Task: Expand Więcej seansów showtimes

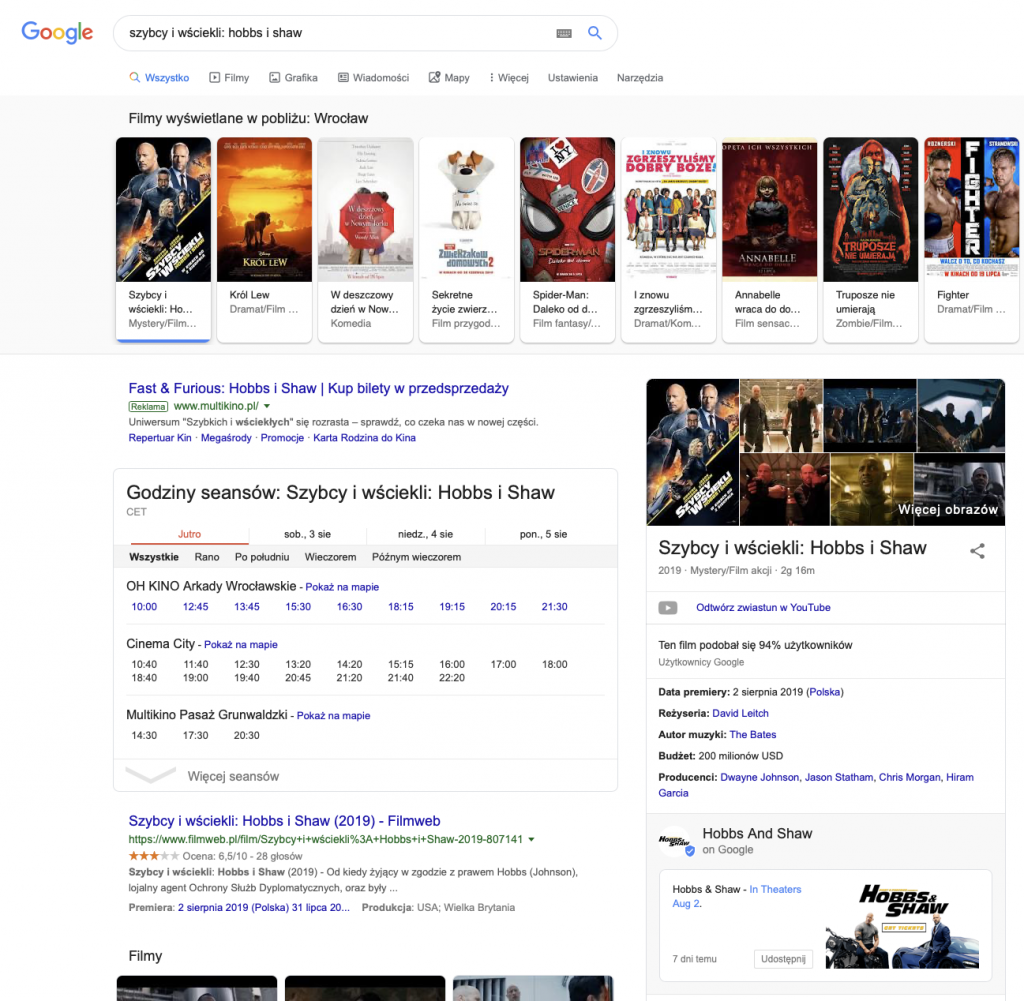Action: 365,776
